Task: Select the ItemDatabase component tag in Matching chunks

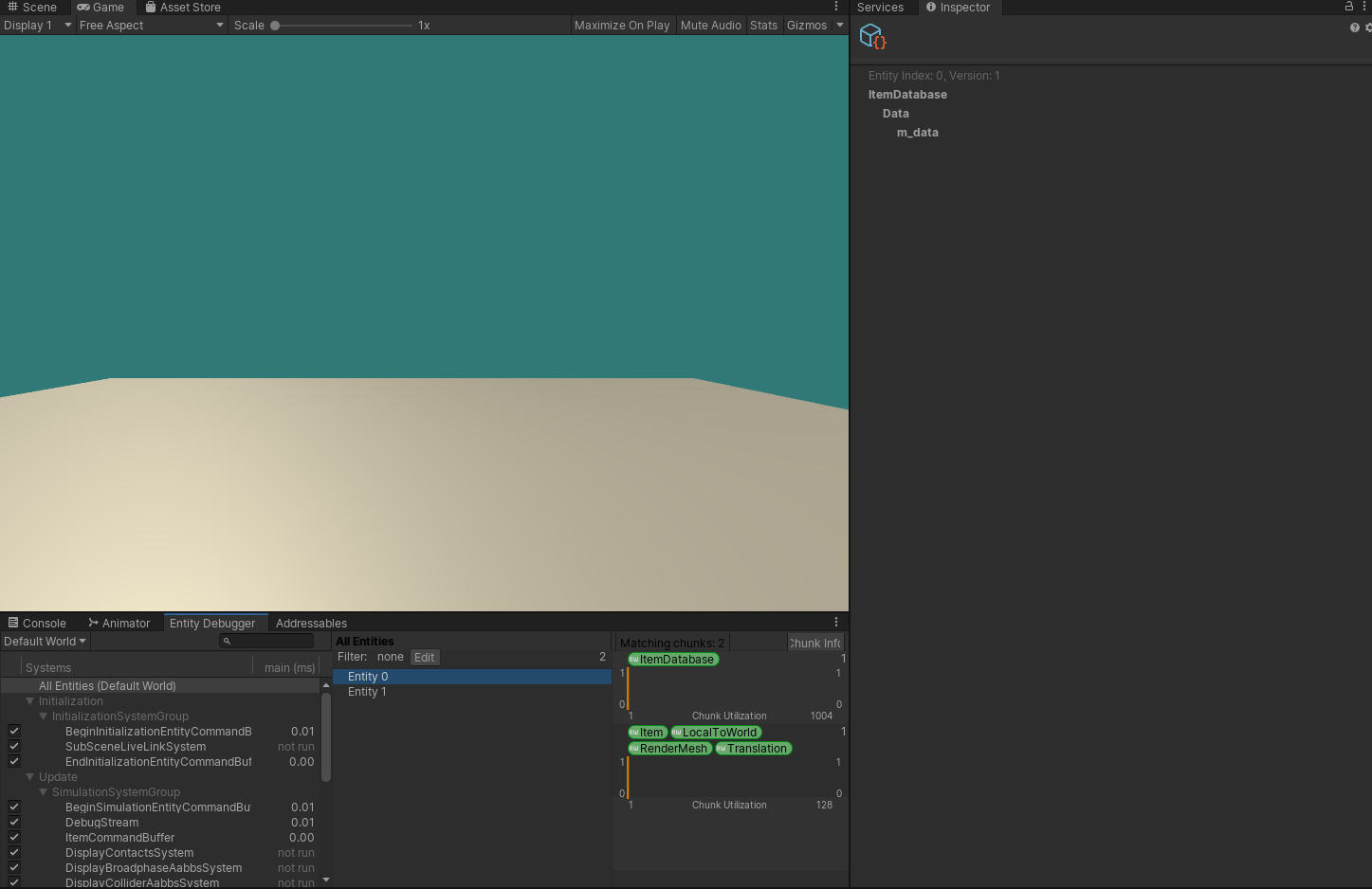Action: click(672, 659)
